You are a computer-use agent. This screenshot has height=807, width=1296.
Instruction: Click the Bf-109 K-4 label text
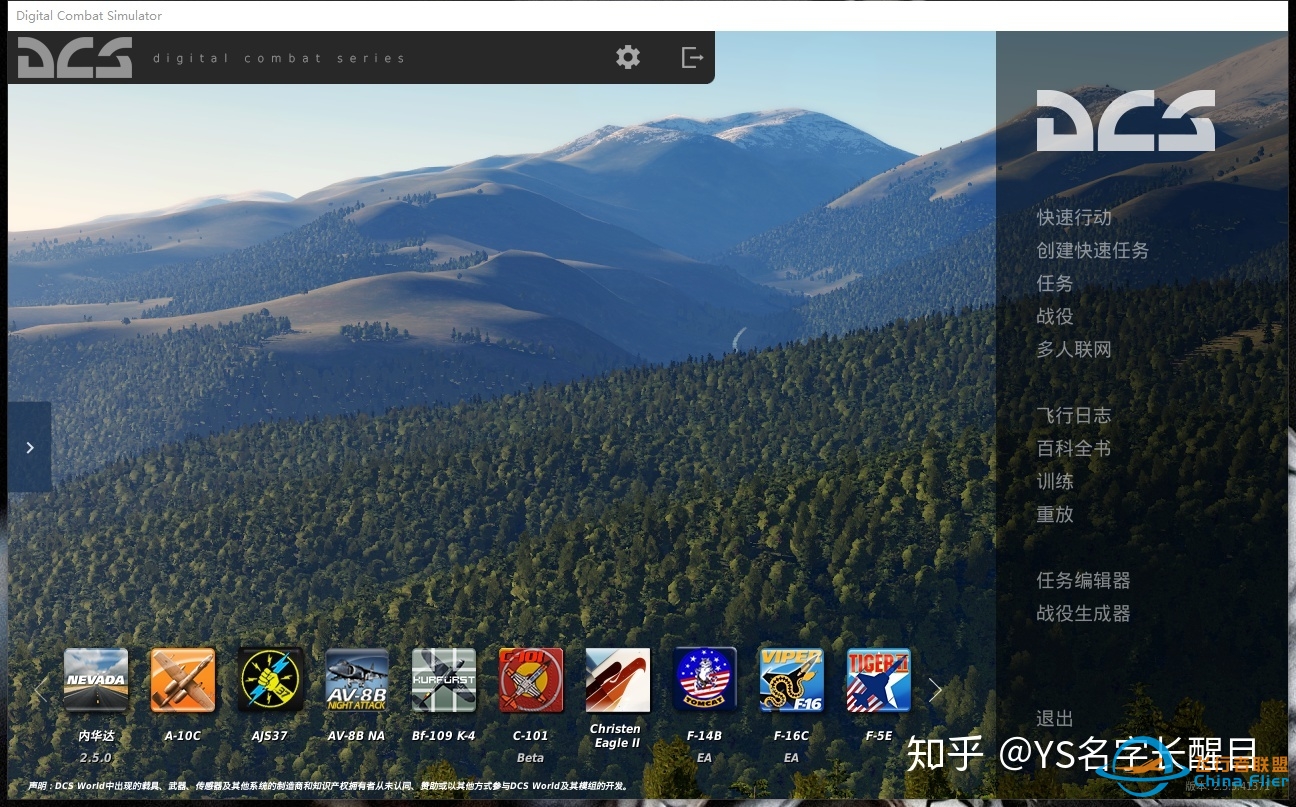click(444, 736)
